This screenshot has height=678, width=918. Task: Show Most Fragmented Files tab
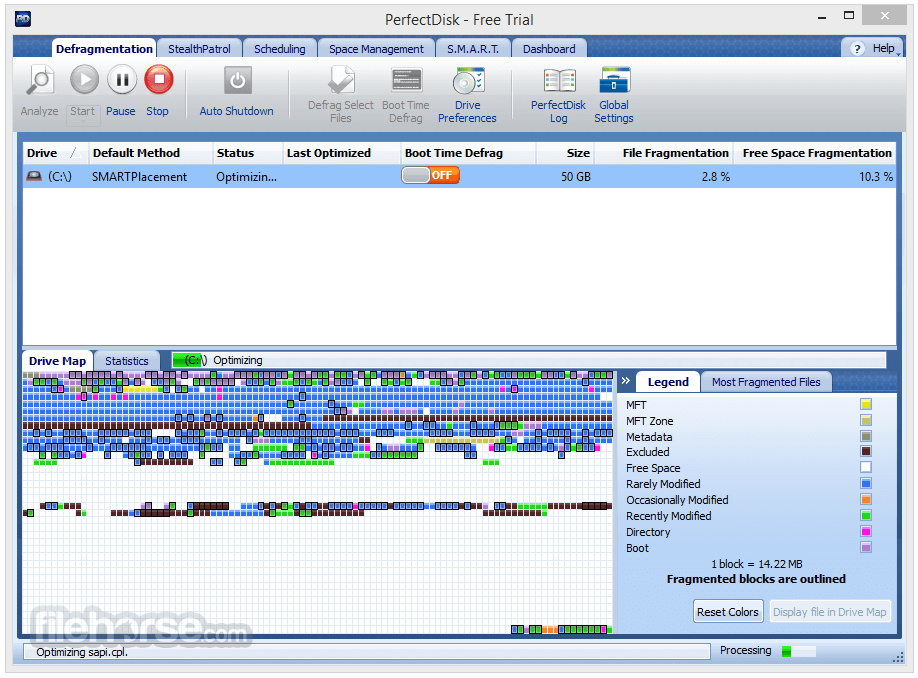tap(766, 382)
